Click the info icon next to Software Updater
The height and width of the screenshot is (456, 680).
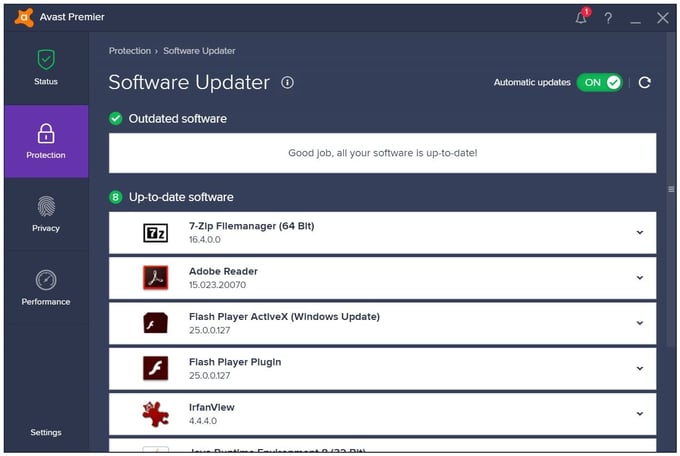coord(288,83)
